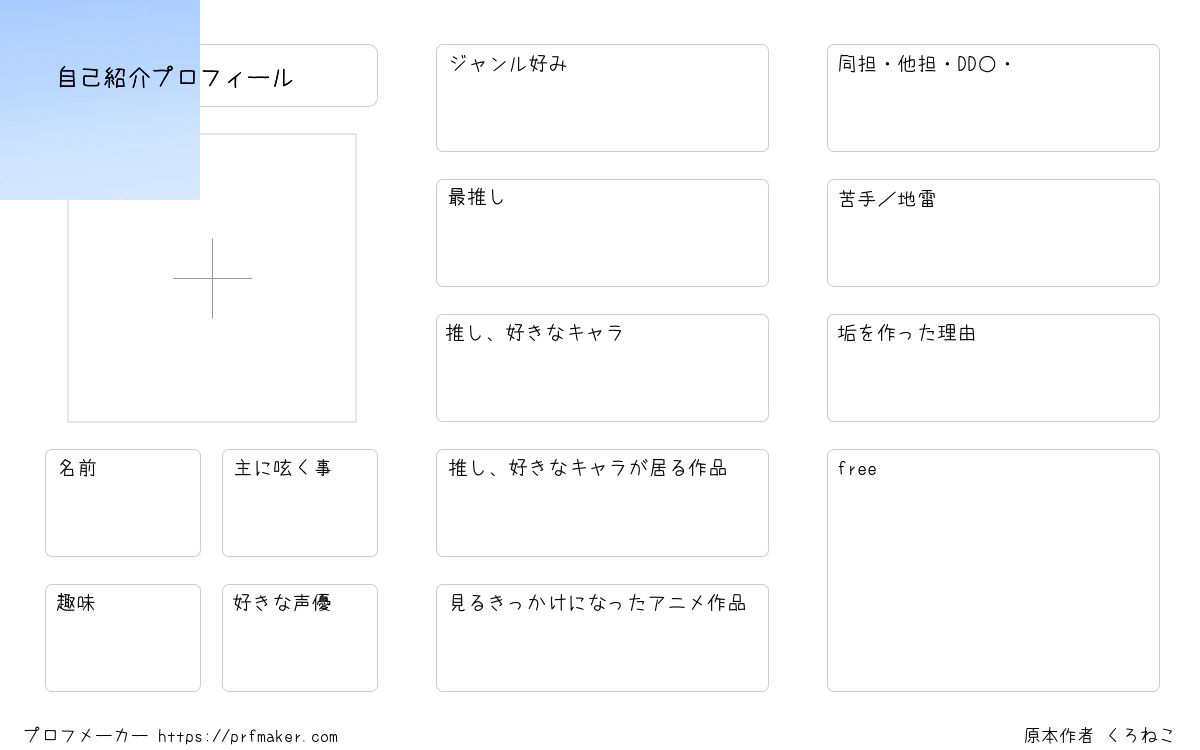Click the 原本作者 くろねこ credit

coord(1099,735)
